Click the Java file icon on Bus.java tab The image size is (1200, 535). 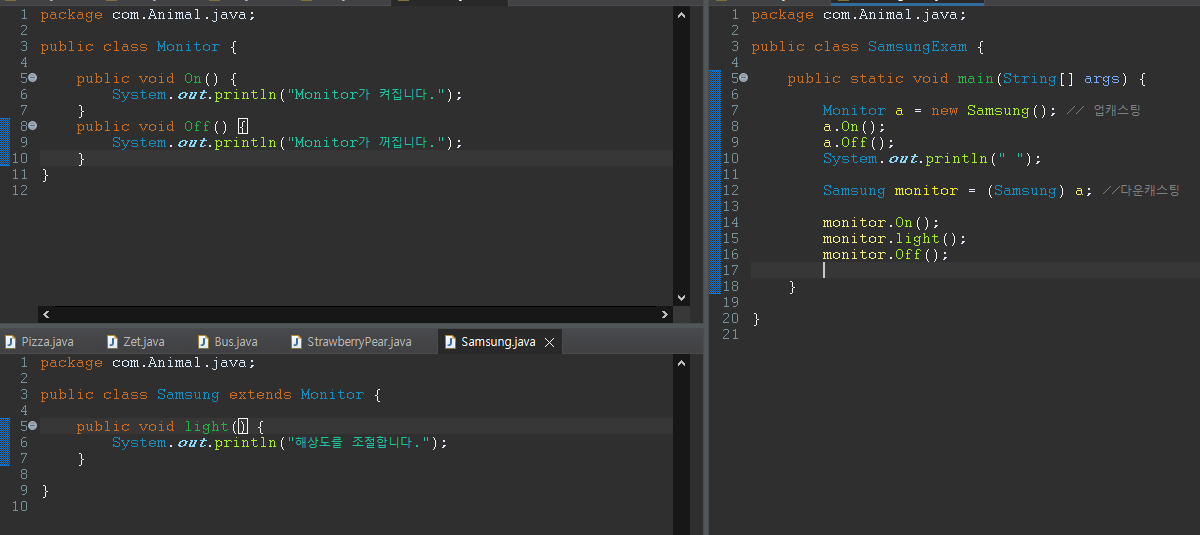[x=203, y=342]
